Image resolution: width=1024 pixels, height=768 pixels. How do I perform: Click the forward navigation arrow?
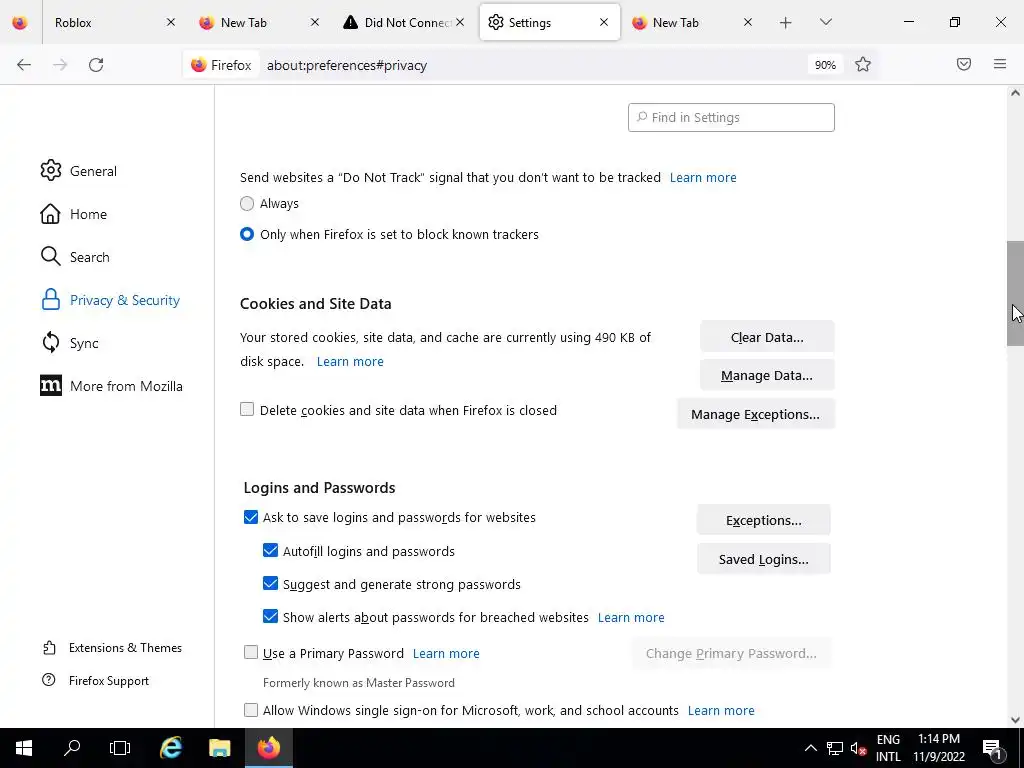pos(60,65)
